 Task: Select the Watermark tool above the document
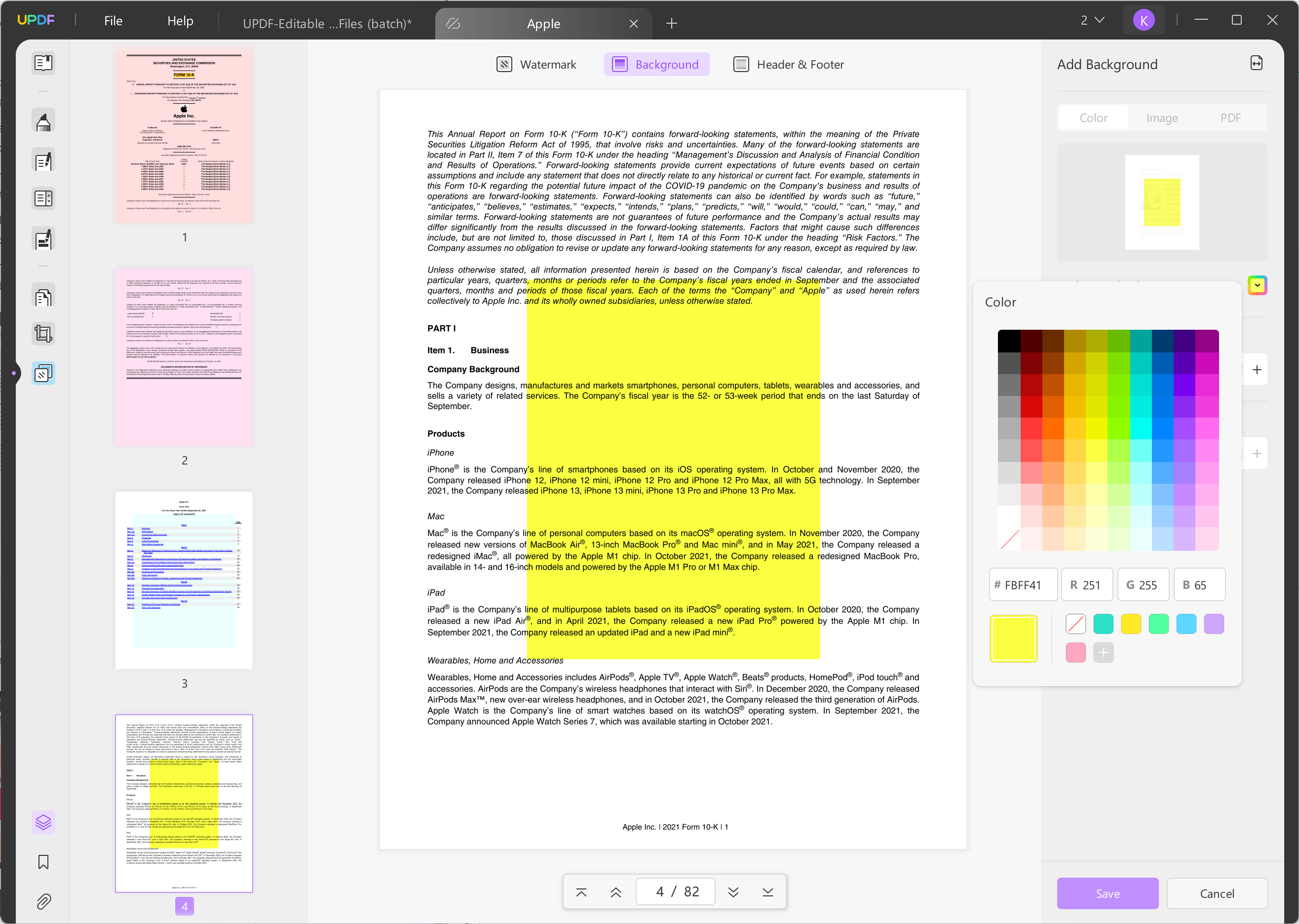point(536,64)
